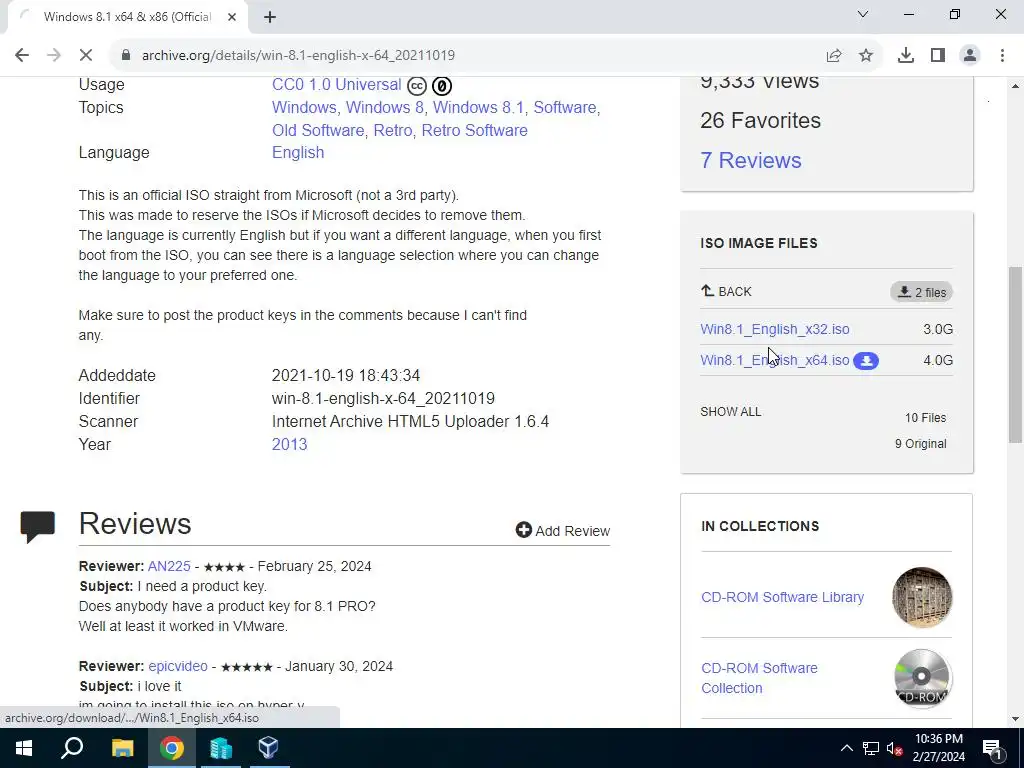Show hidden tray icons
This screenshot has width=1024, height=768.
point(846,748)
